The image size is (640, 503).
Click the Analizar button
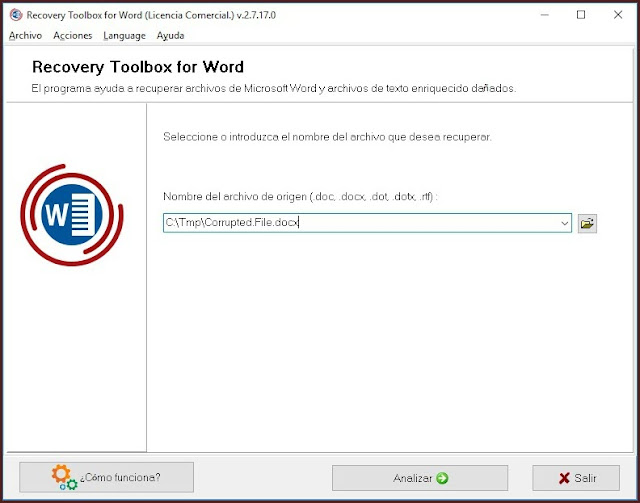420,478
